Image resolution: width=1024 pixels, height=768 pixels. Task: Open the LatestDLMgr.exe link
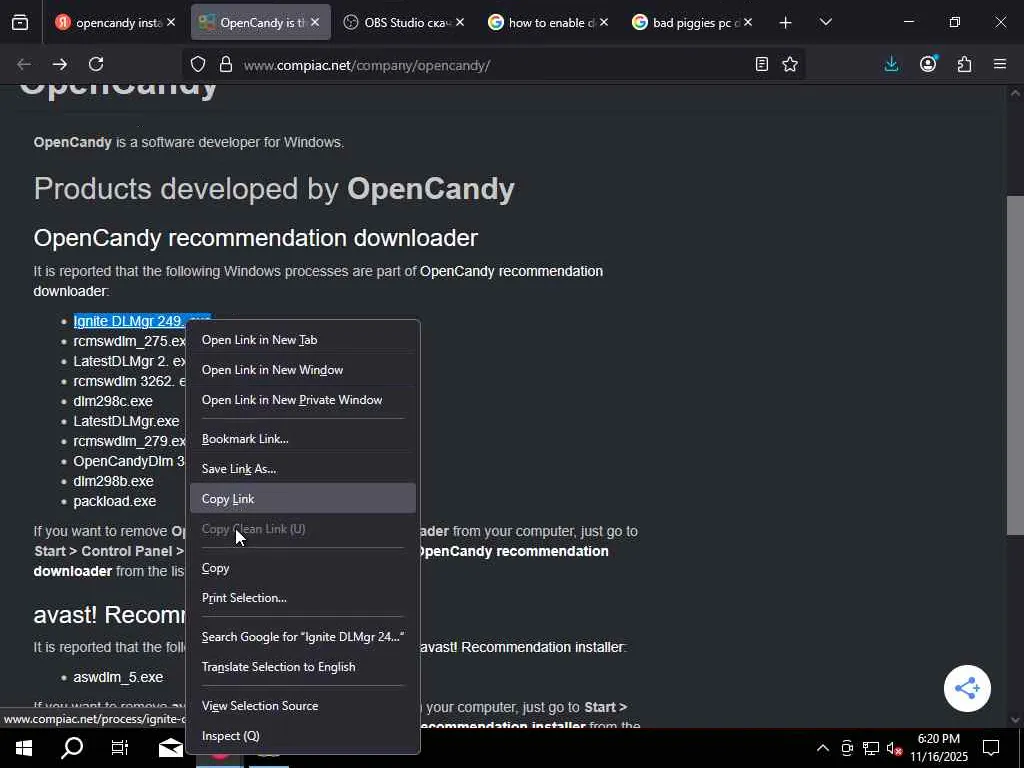coord(126,421)
